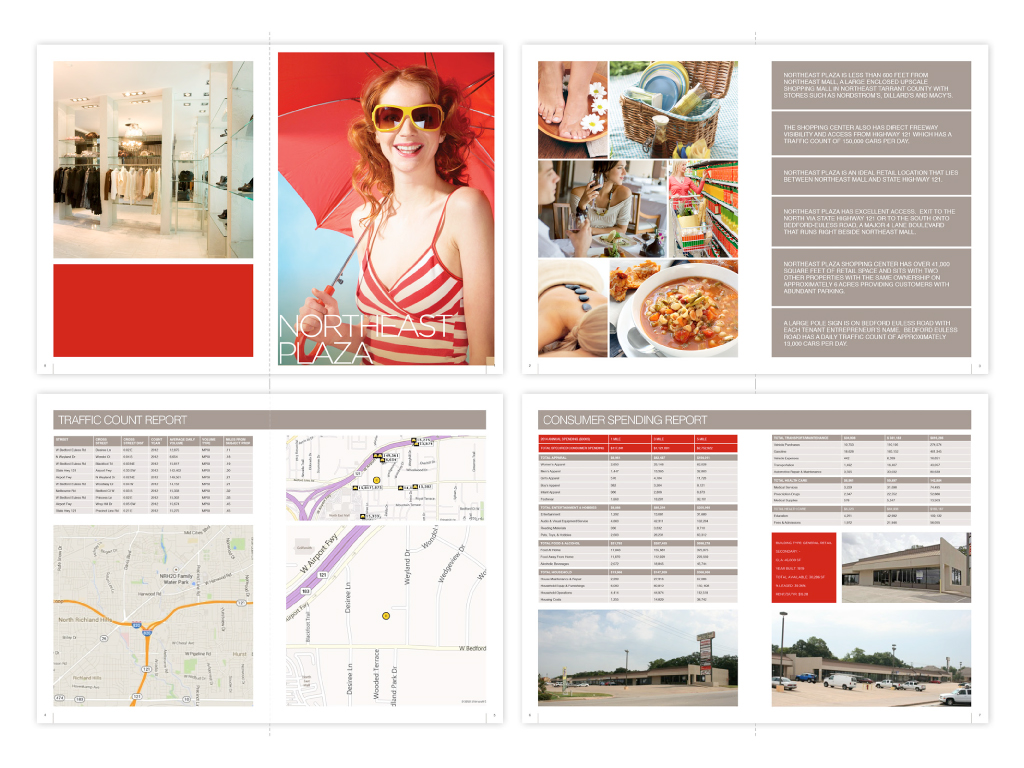Select the hot stone massage photo
Screen dimensions: 1024x768
tap(573, 308)
